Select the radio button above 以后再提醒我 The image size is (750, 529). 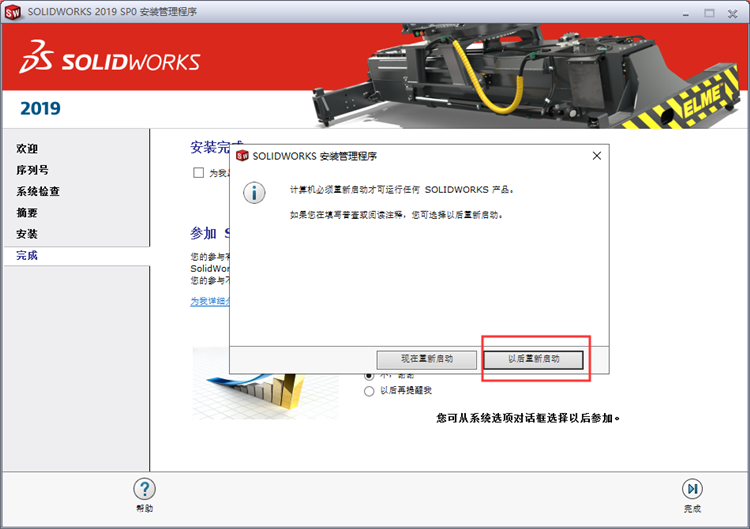[369, 376]
